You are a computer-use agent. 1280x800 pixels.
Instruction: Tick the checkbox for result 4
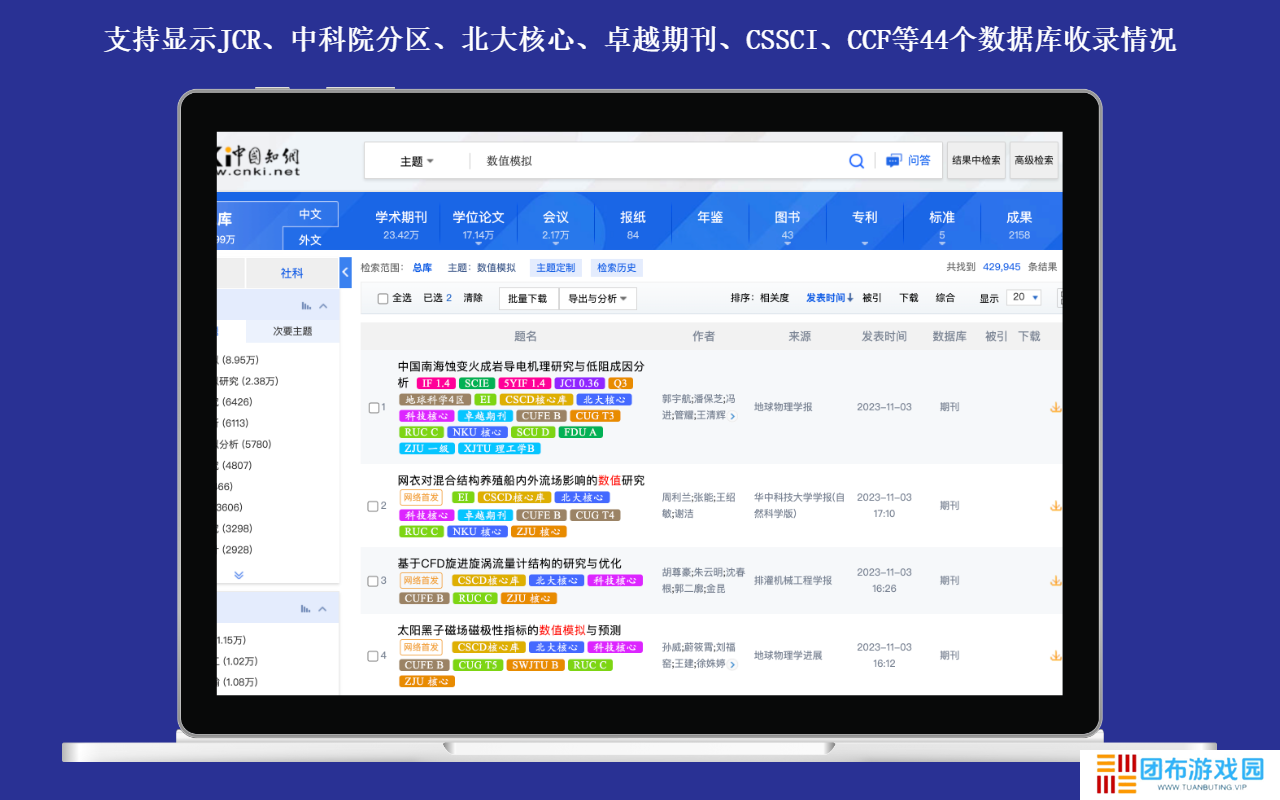pyautogui.click(x=373, y=656)
